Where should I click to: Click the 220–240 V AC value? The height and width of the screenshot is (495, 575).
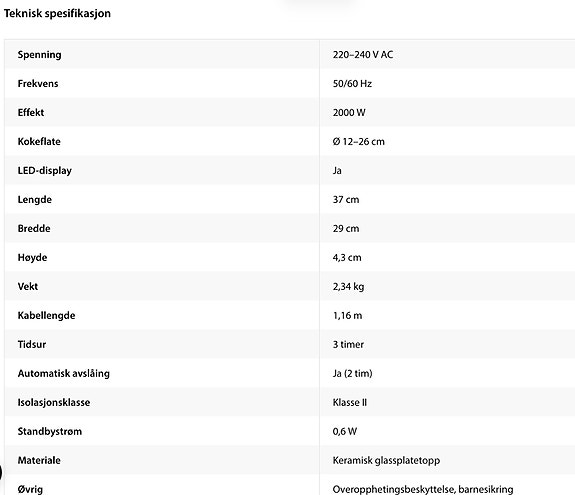[x=363, y=55]
